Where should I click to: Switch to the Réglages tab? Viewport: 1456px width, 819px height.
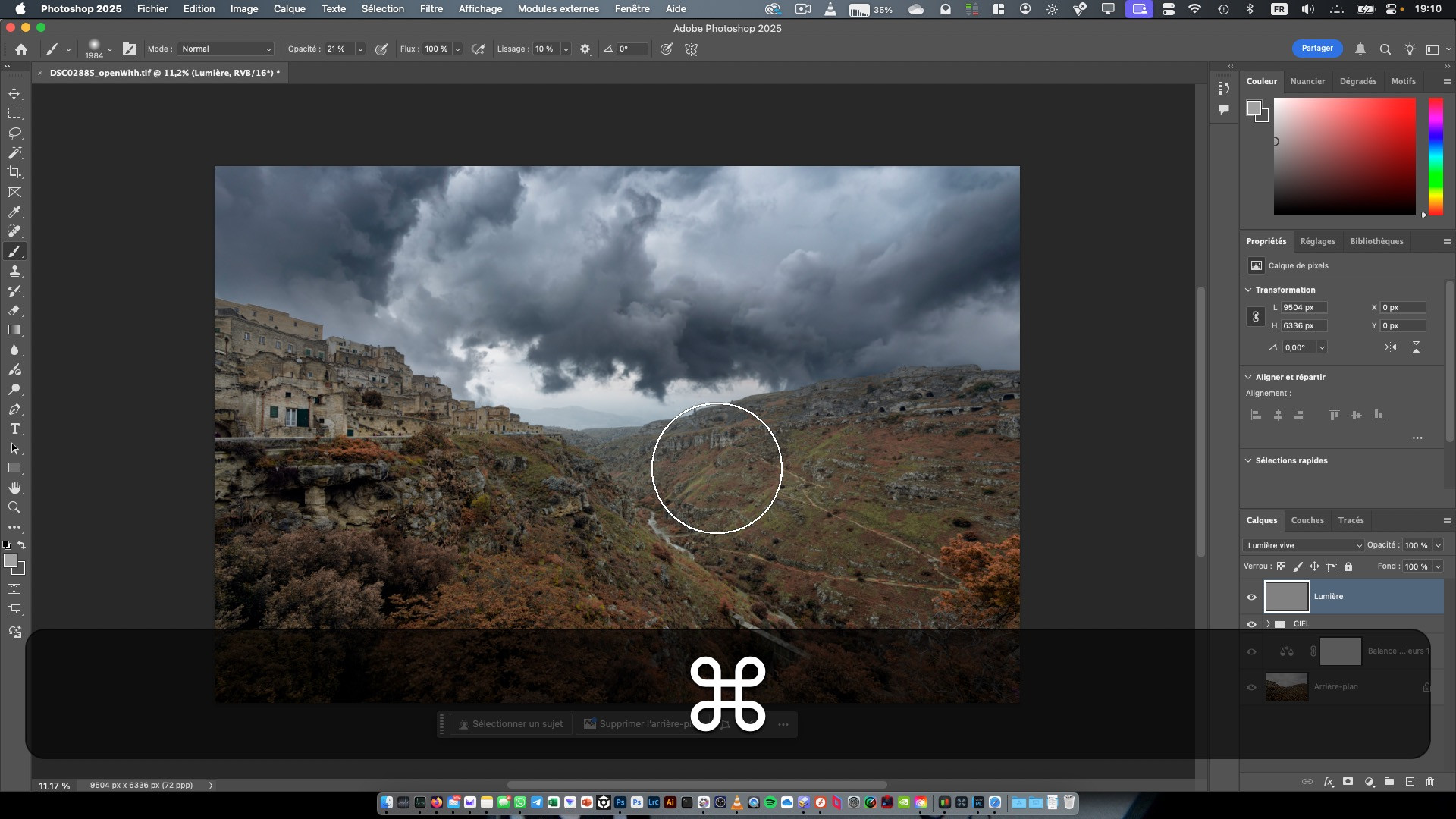(x=1318, y=241)
